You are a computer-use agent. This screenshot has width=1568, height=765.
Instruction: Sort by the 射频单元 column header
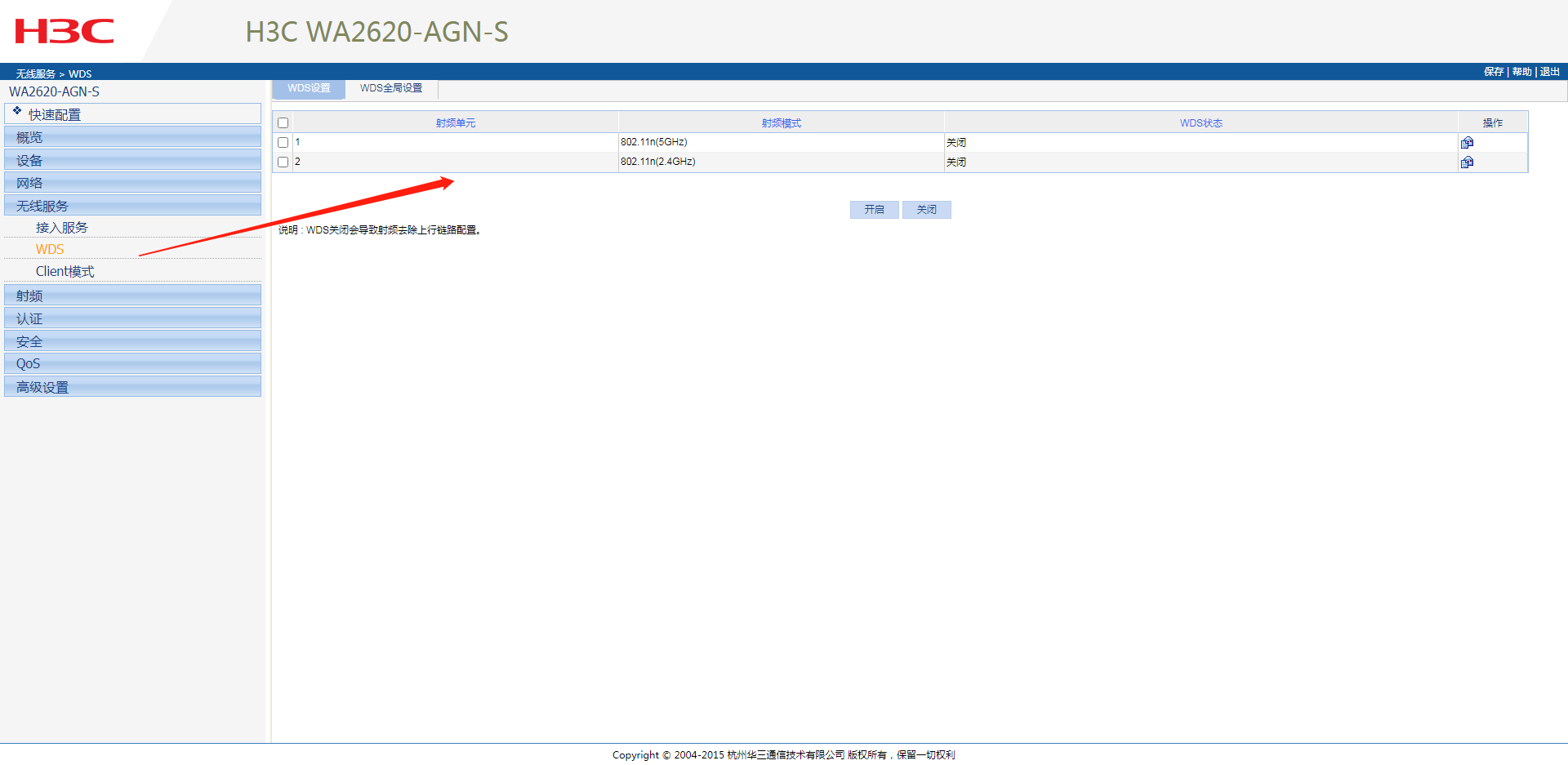click(x=456, y=123)
